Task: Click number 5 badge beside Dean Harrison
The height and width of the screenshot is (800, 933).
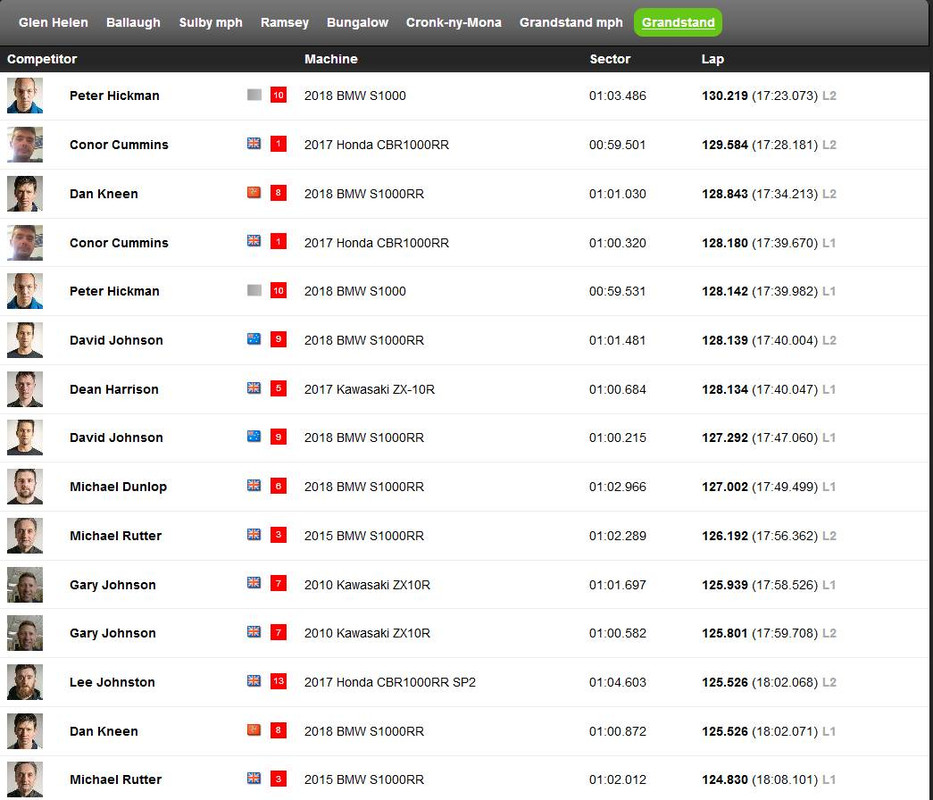Action: pyautogui.click(x=278, y=388)
